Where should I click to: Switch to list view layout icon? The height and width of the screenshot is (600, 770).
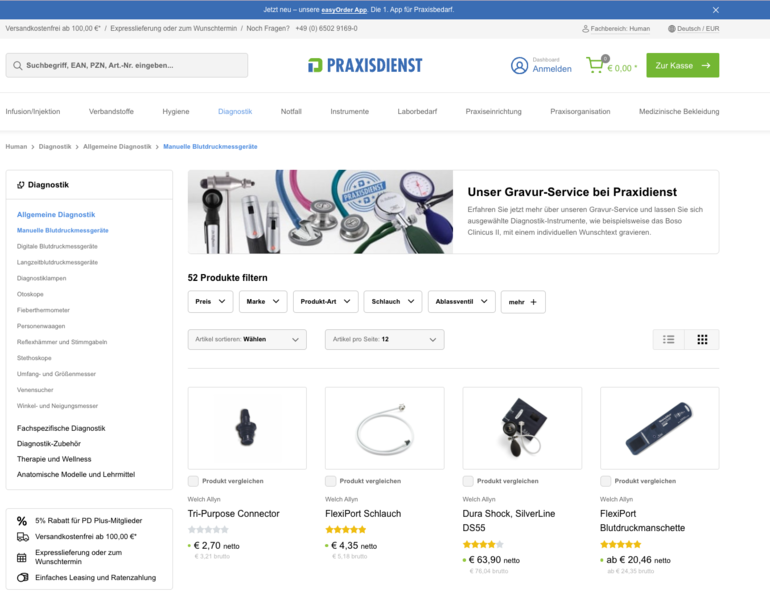click(x=668, y=339)
